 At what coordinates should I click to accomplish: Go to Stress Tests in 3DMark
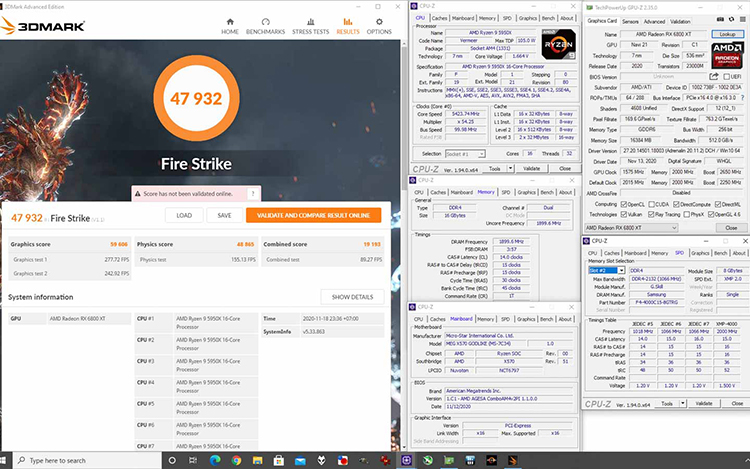tap(310, 26)
